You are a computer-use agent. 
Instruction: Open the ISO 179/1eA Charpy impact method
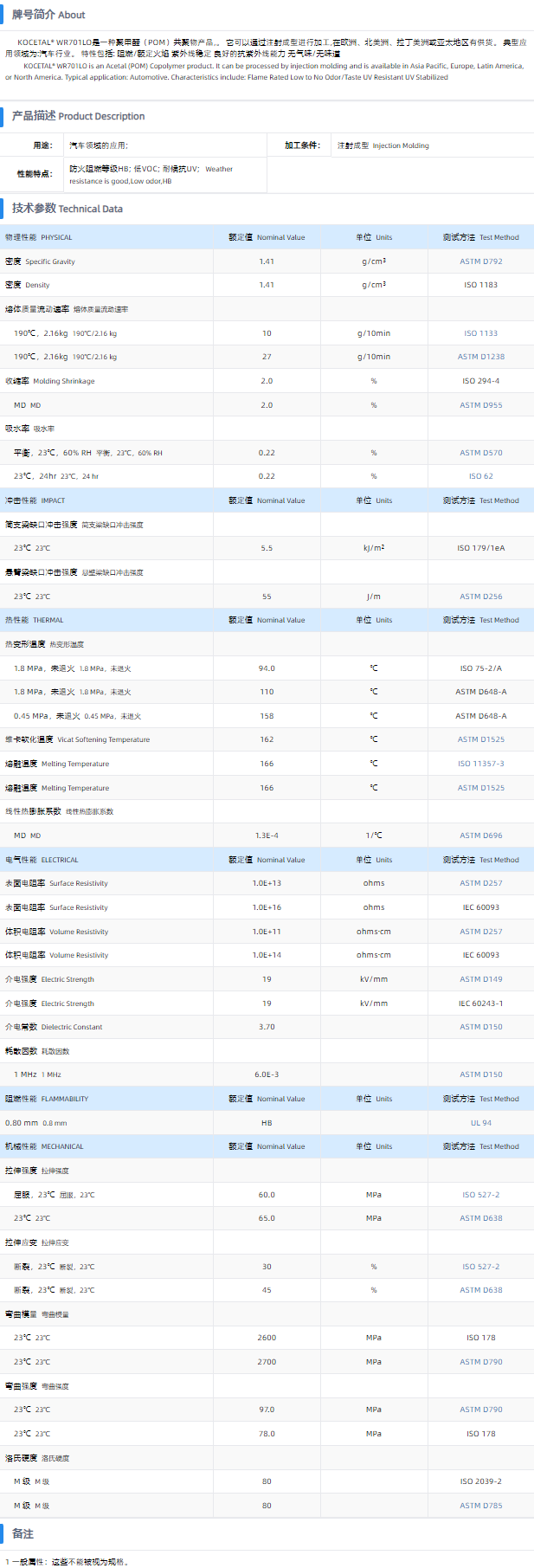pyautogui.click(x=480, y=548)
